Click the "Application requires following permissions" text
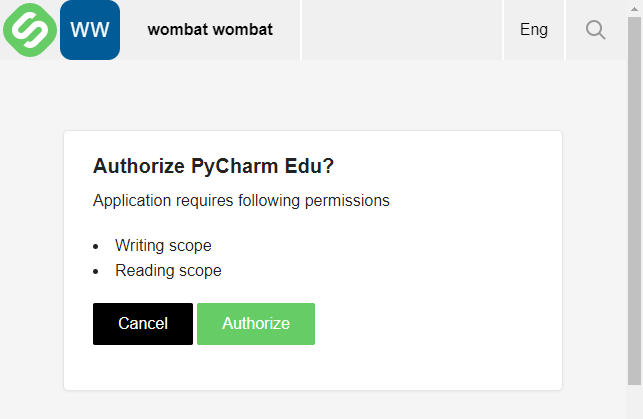The height and width of the screenshot is (419, 643). pos(241,200)
